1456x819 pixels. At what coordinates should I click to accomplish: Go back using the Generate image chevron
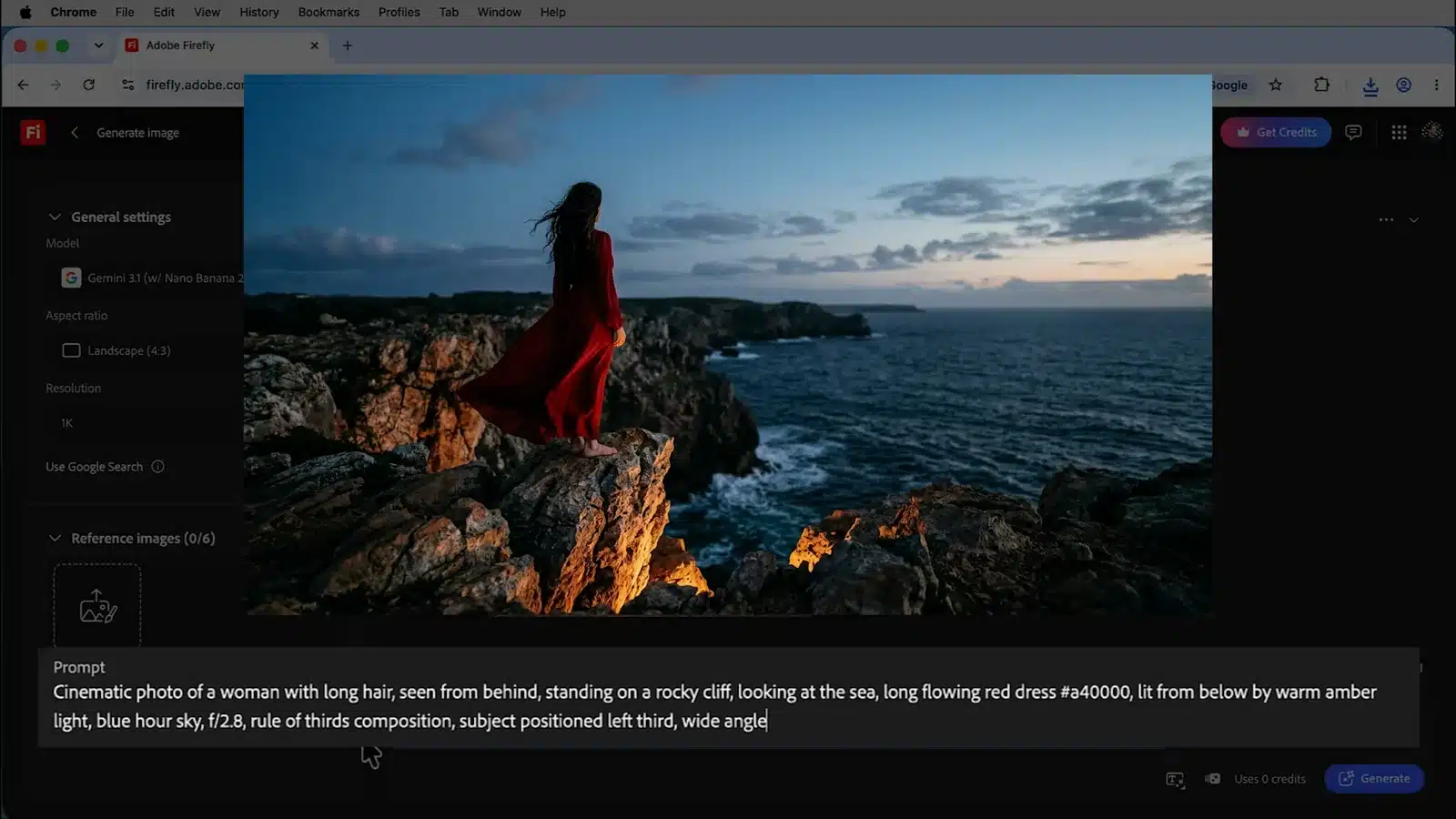pos(75,133)
